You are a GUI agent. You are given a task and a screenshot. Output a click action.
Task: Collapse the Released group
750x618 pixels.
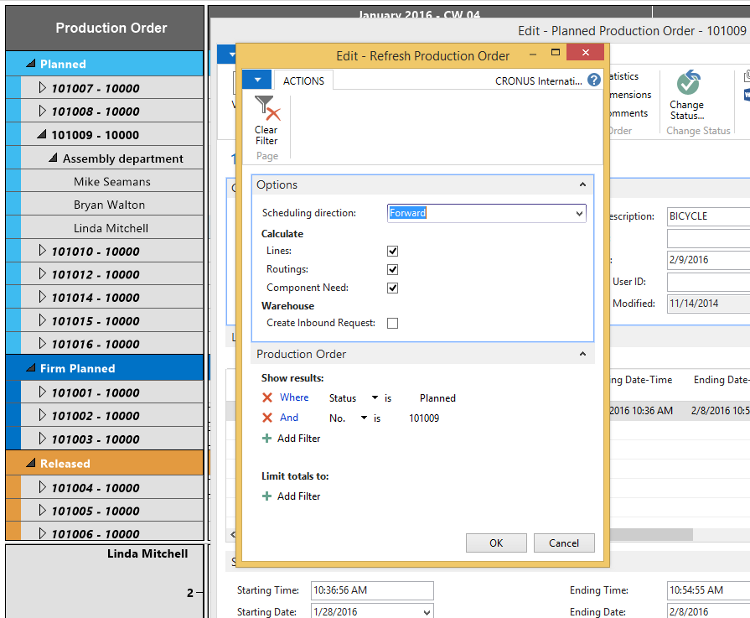pyautogui.click(x=31, y=463)
